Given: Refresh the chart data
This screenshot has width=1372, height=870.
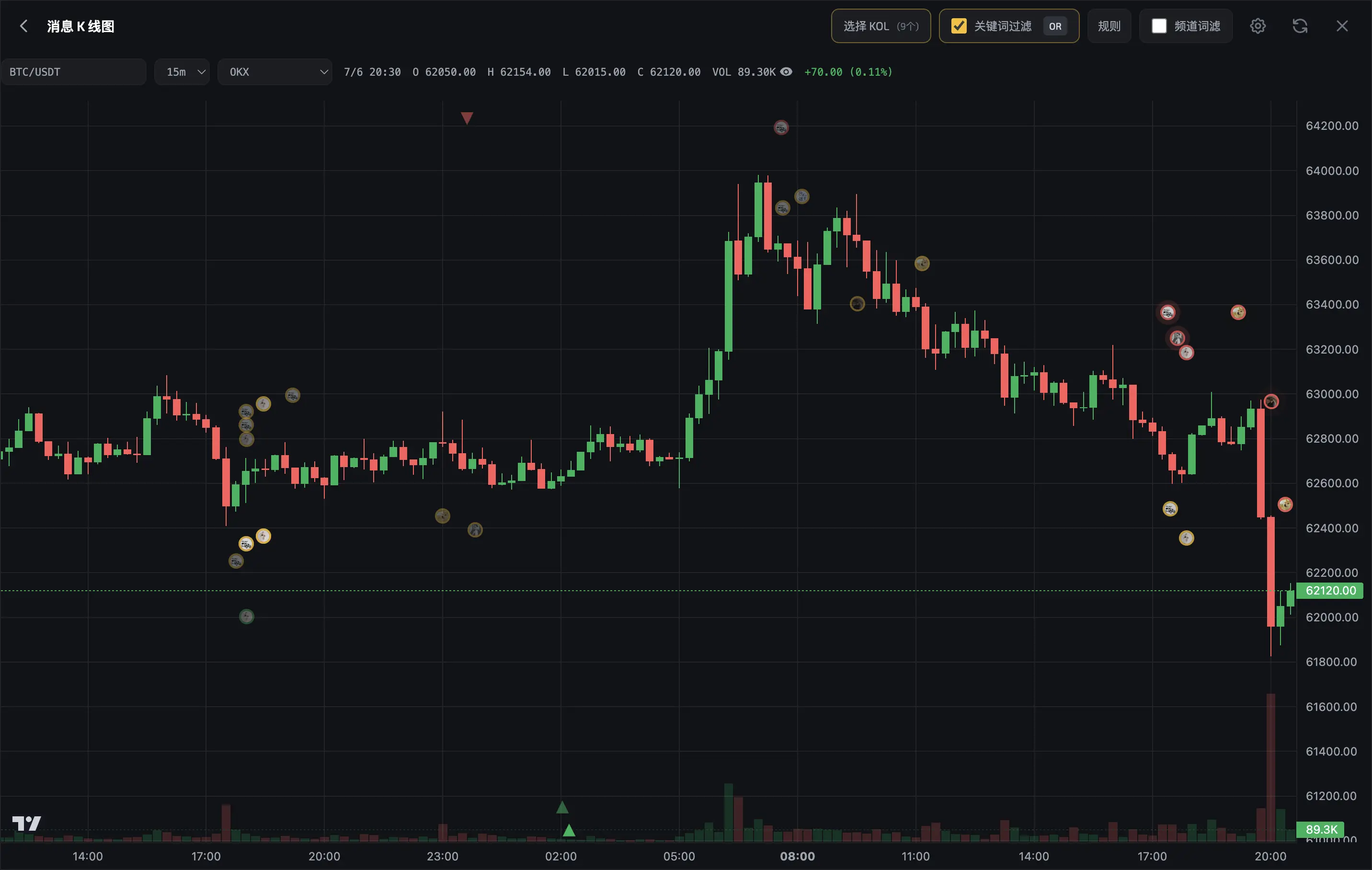Looking at the screenshot, I should coord(1300,26).
